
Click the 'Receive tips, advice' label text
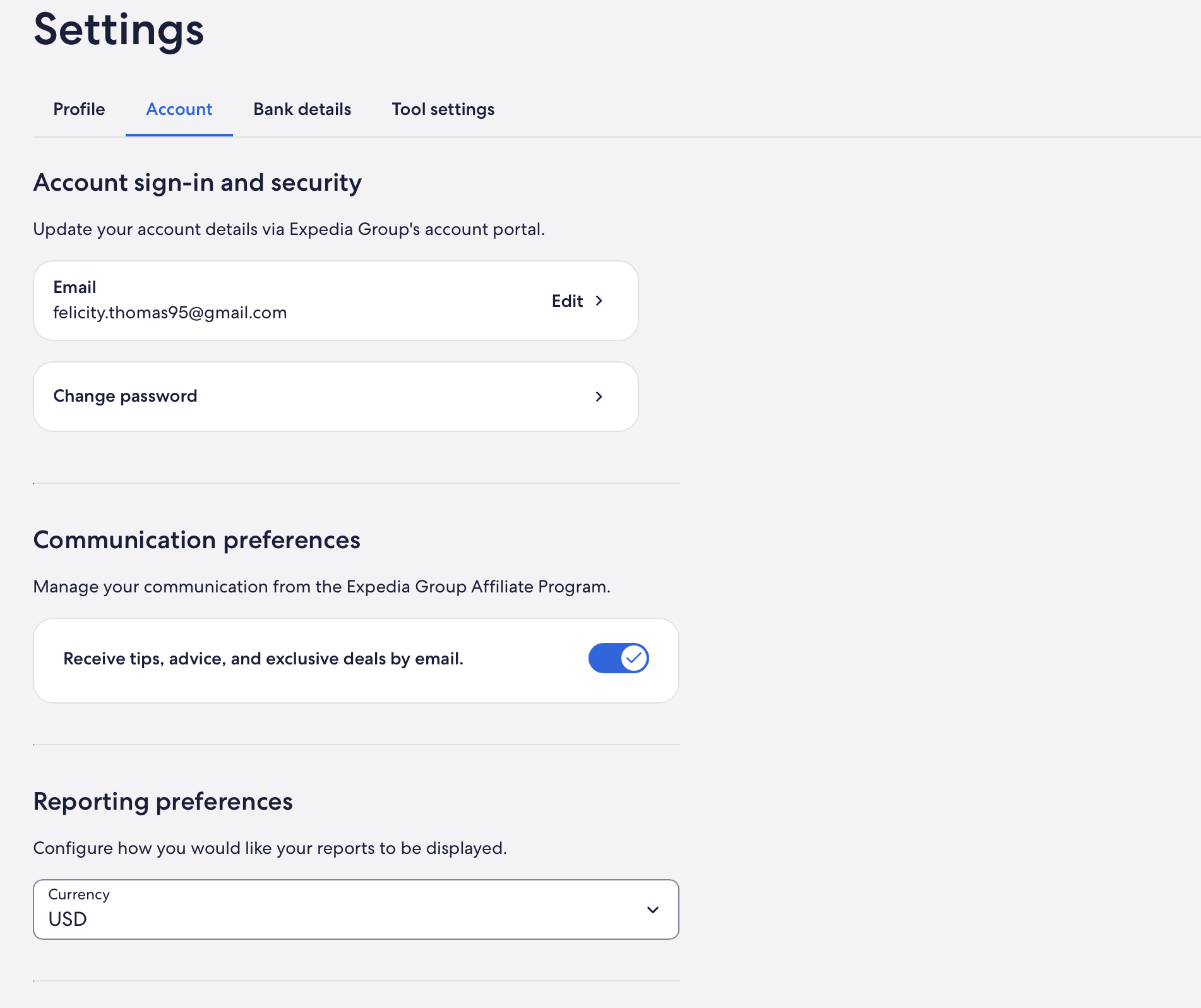(263, 659)
